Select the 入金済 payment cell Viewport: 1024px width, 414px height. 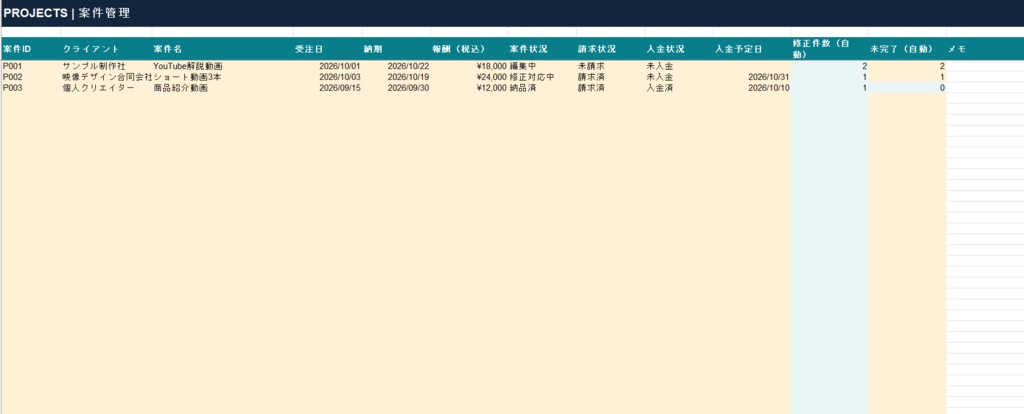(679, 88)
